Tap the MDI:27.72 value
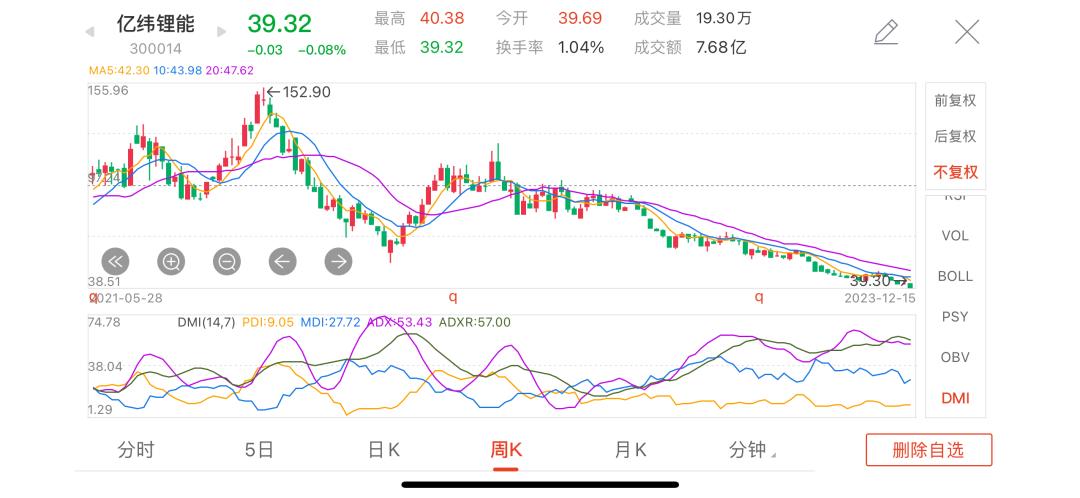 tap(331, 322)
